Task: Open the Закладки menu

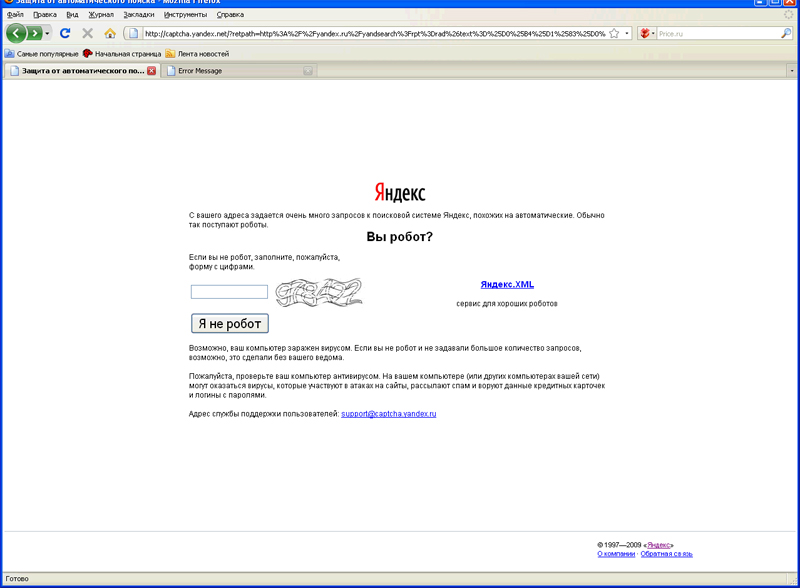Action: 139,14
